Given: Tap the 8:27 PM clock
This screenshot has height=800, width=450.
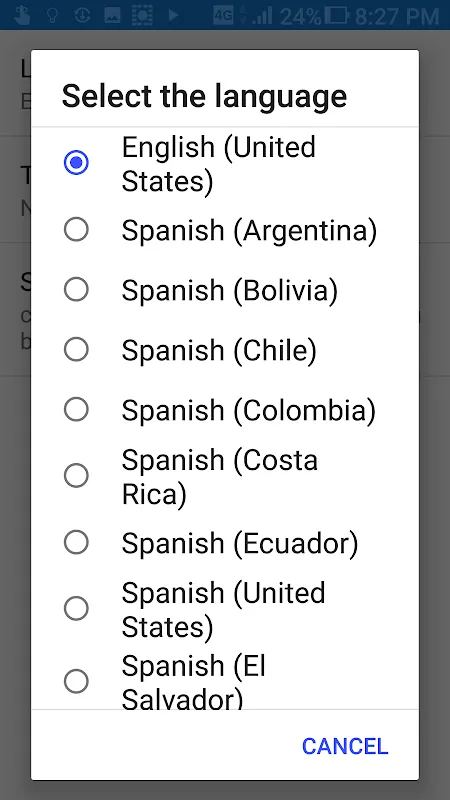Looking at the screenshot, I should coord(397,16).
